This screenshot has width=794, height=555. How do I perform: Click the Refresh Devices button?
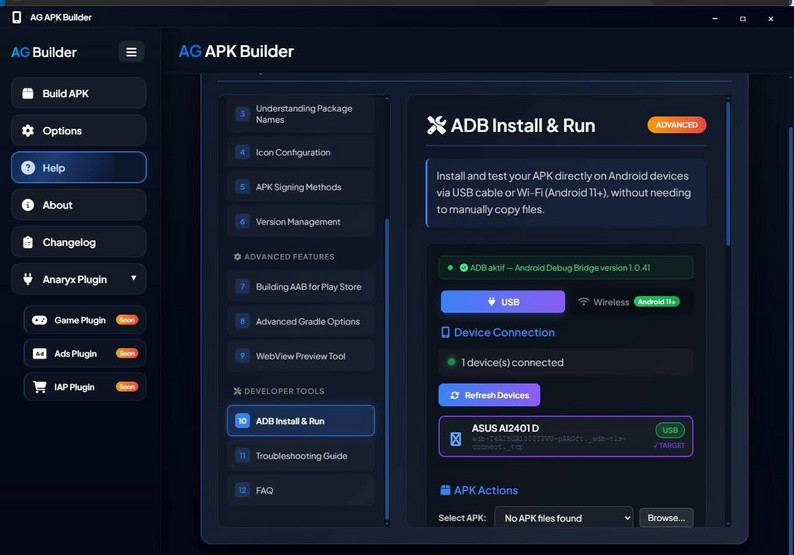[489, 395]
